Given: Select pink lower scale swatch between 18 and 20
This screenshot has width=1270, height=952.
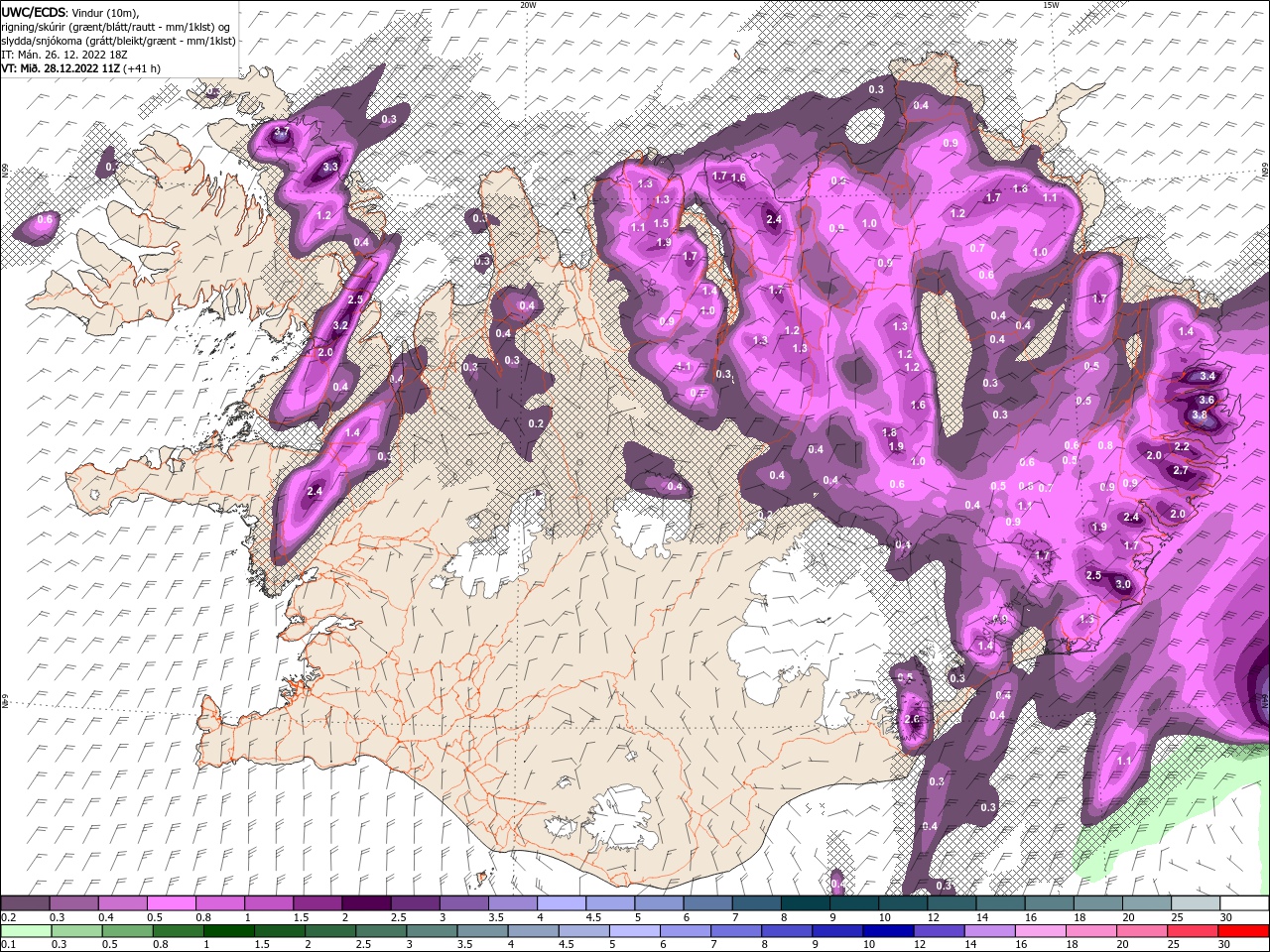Looking at the screenshot, I should click(1092, 931).
